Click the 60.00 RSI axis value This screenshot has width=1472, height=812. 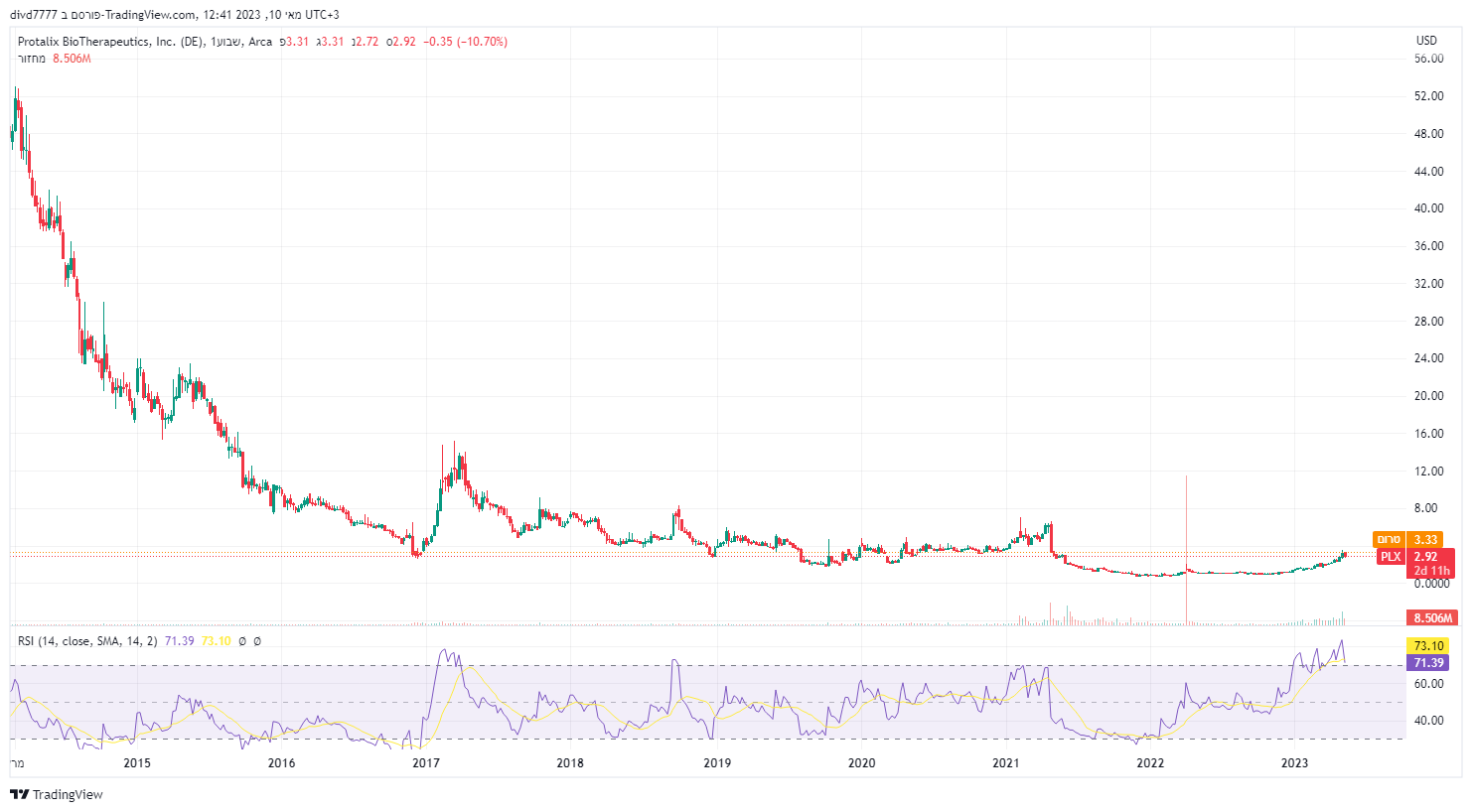(x=1429, y=684)
